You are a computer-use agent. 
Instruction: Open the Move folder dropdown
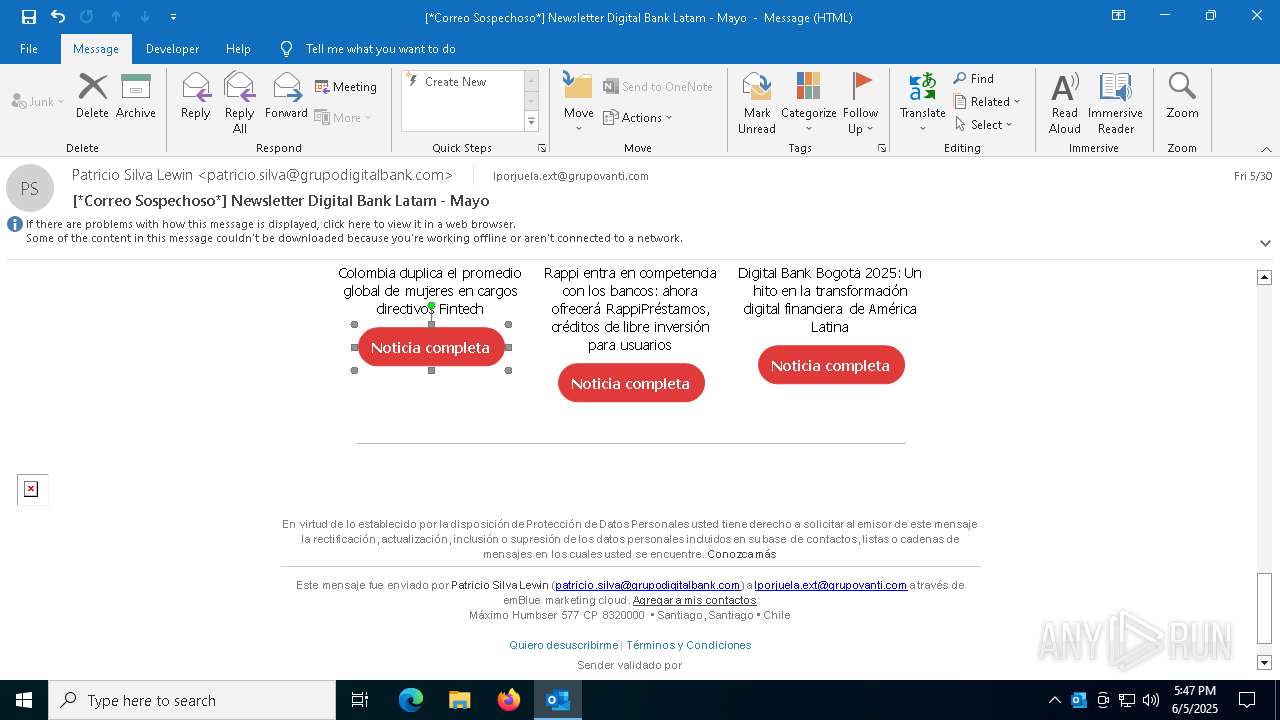point(579,103)
